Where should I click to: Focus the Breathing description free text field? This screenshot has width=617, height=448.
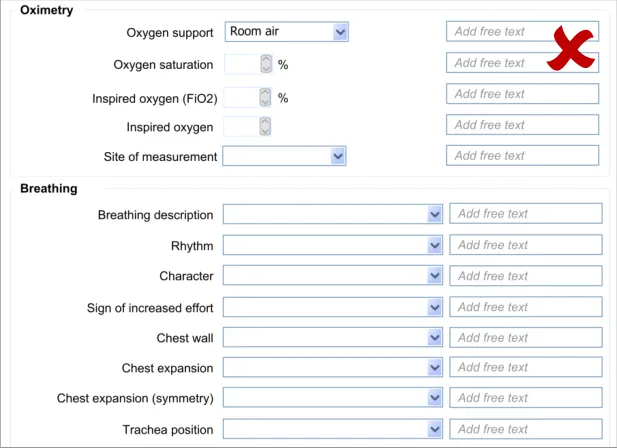tap(526, 214)
